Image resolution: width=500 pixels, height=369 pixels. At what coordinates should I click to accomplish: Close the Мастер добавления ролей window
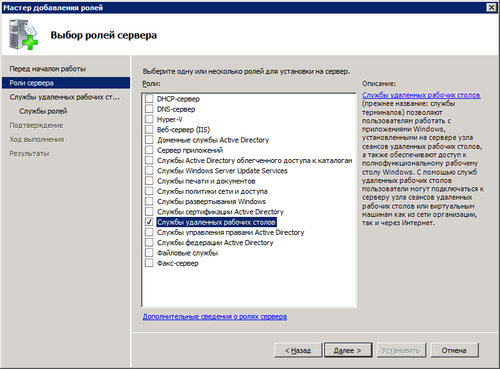click(x=491, y=7)
